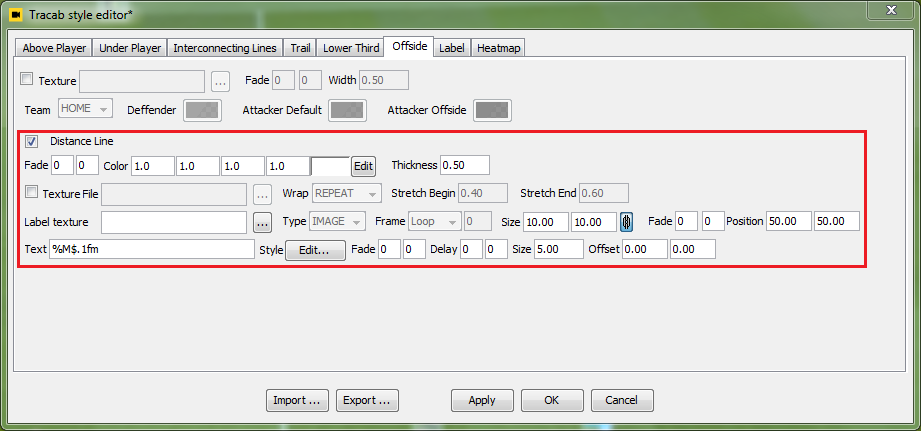Switch to the Heatmap tab
Image resolution: width=921 pixels, height=431 pixels.
pyautogui.click(x=498, y=47)
